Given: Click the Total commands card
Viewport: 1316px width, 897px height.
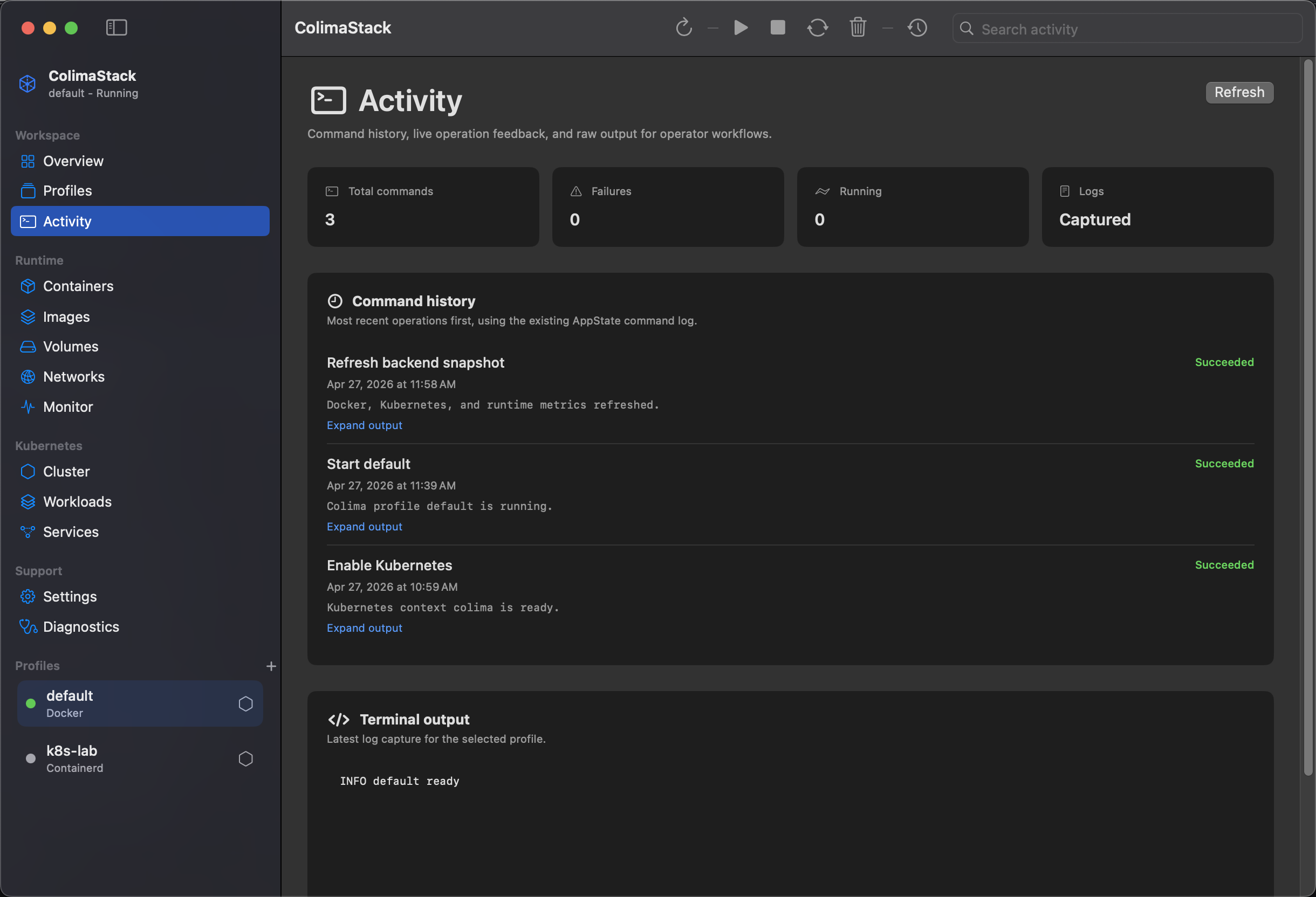Looking at the screenshot, I should (x=423, y=207).
